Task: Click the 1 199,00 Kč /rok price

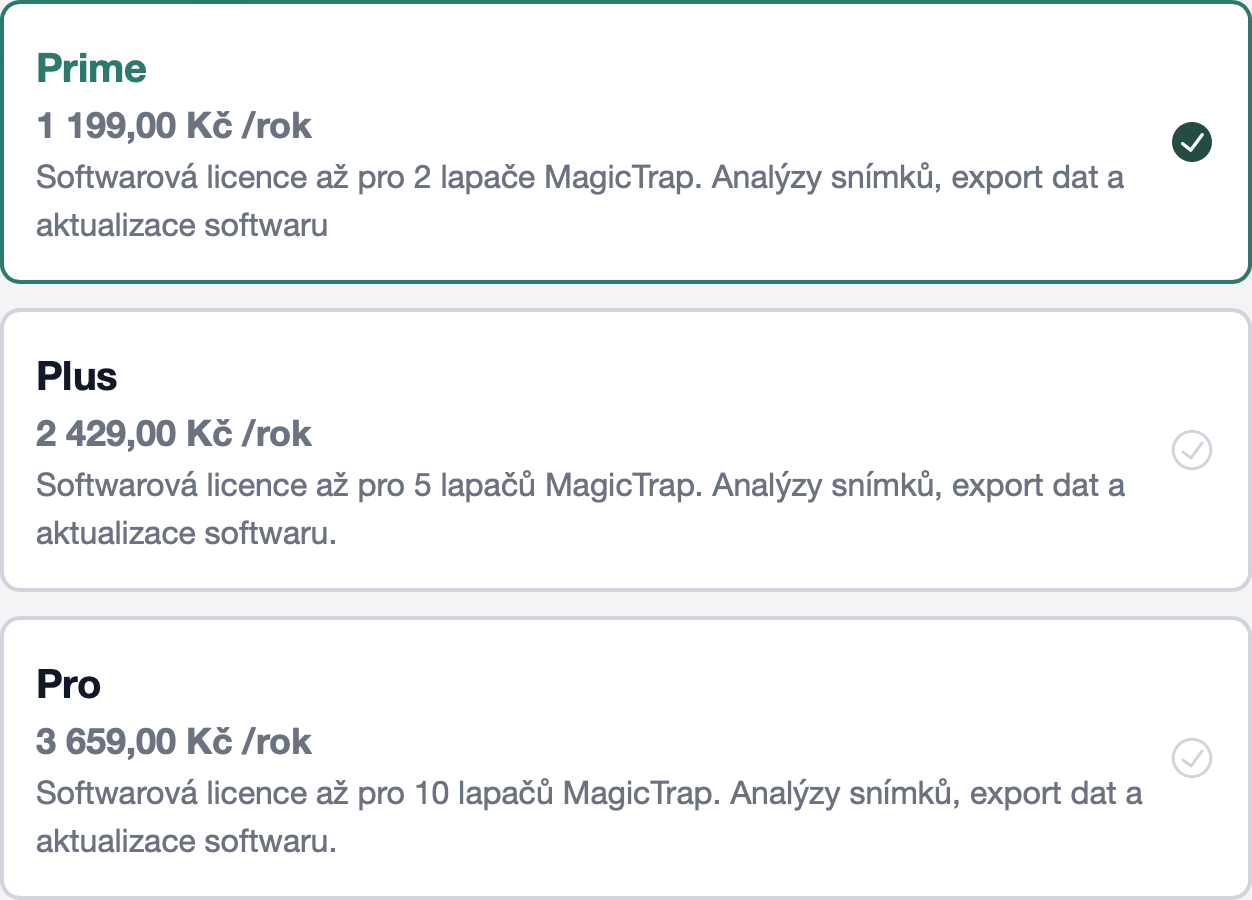Action: point(174,126)
